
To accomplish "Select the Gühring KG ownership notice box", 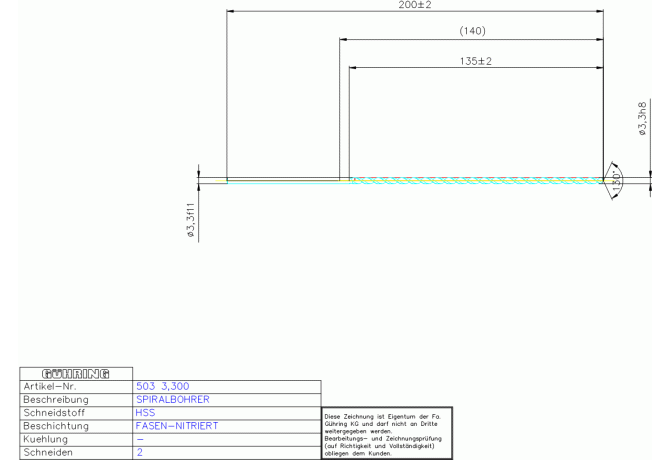I will [x=386, y=432].
